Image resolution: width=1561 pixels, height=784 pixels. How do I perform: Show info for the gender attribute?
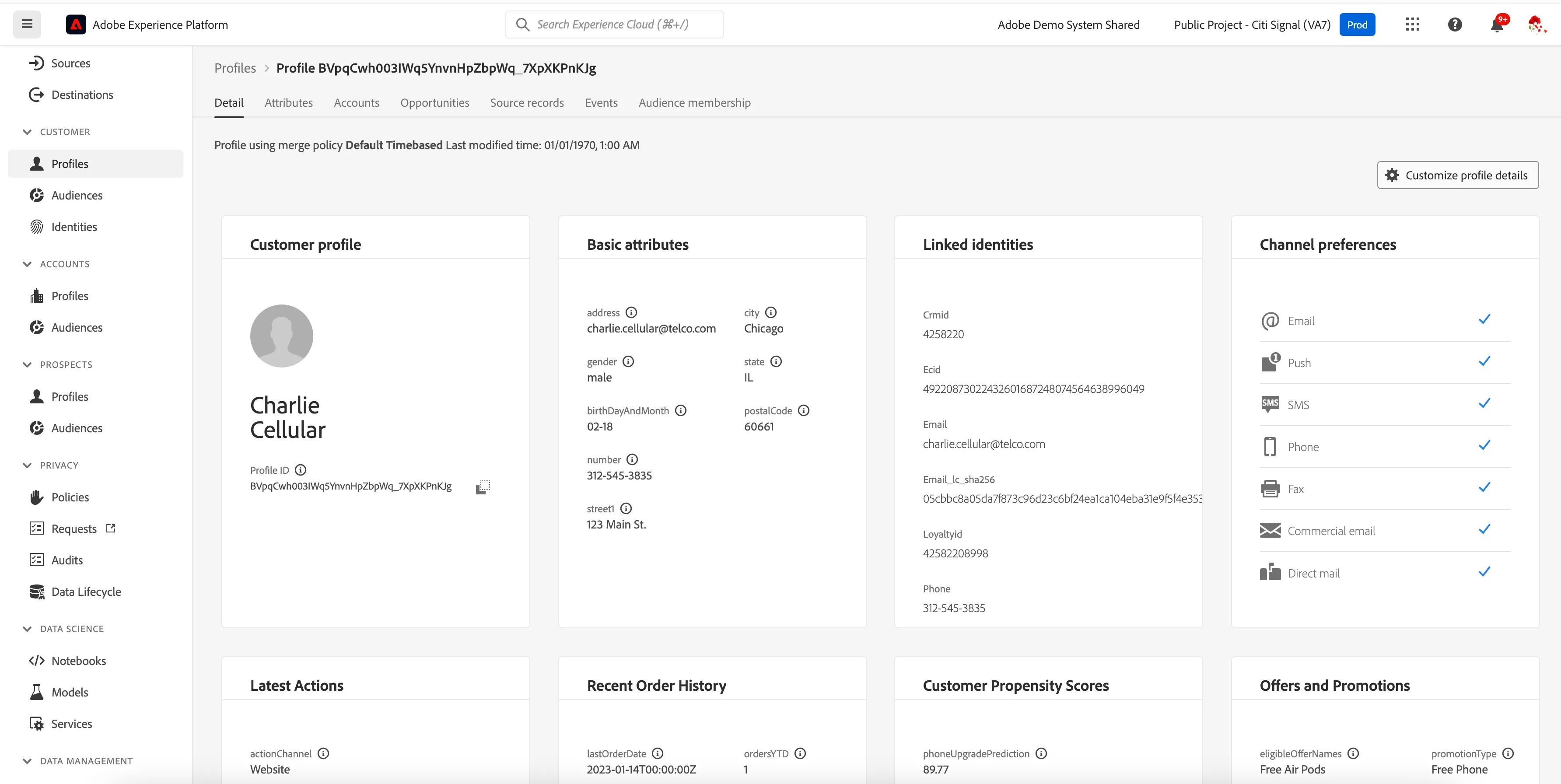628,362
